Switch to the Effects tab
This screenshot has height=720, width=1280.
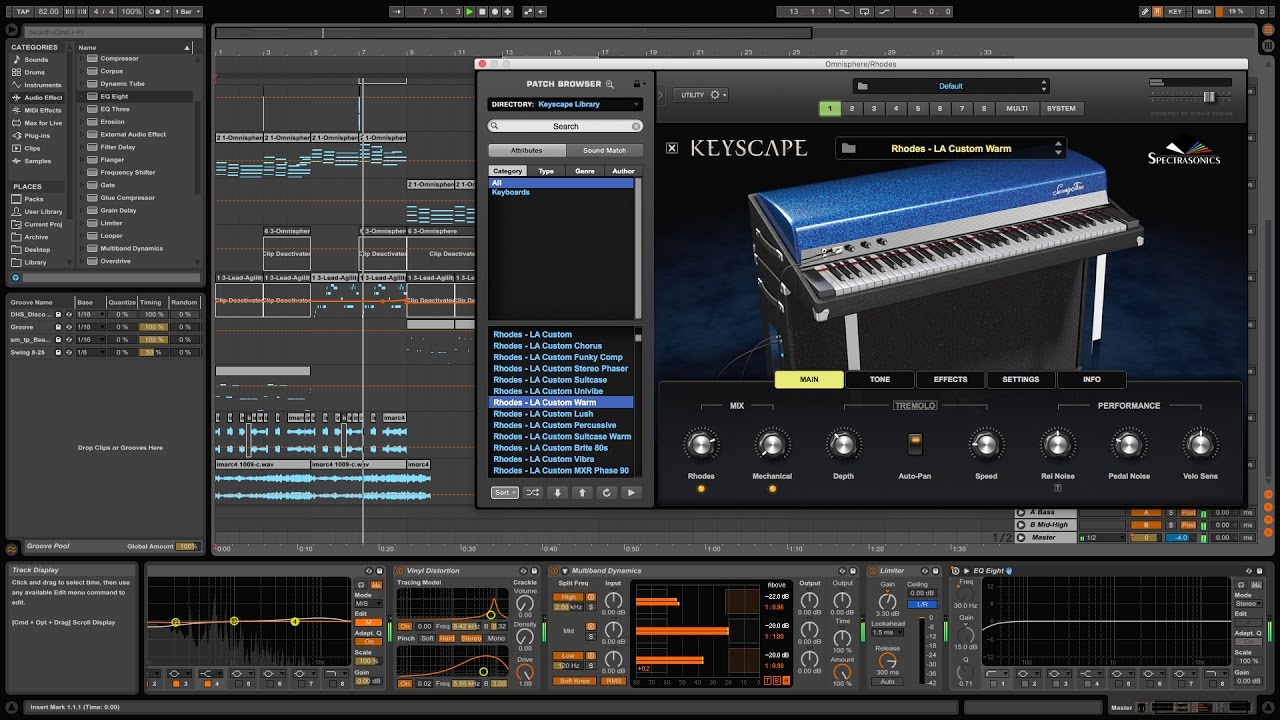pyautogui.click(x=950, y=379)
